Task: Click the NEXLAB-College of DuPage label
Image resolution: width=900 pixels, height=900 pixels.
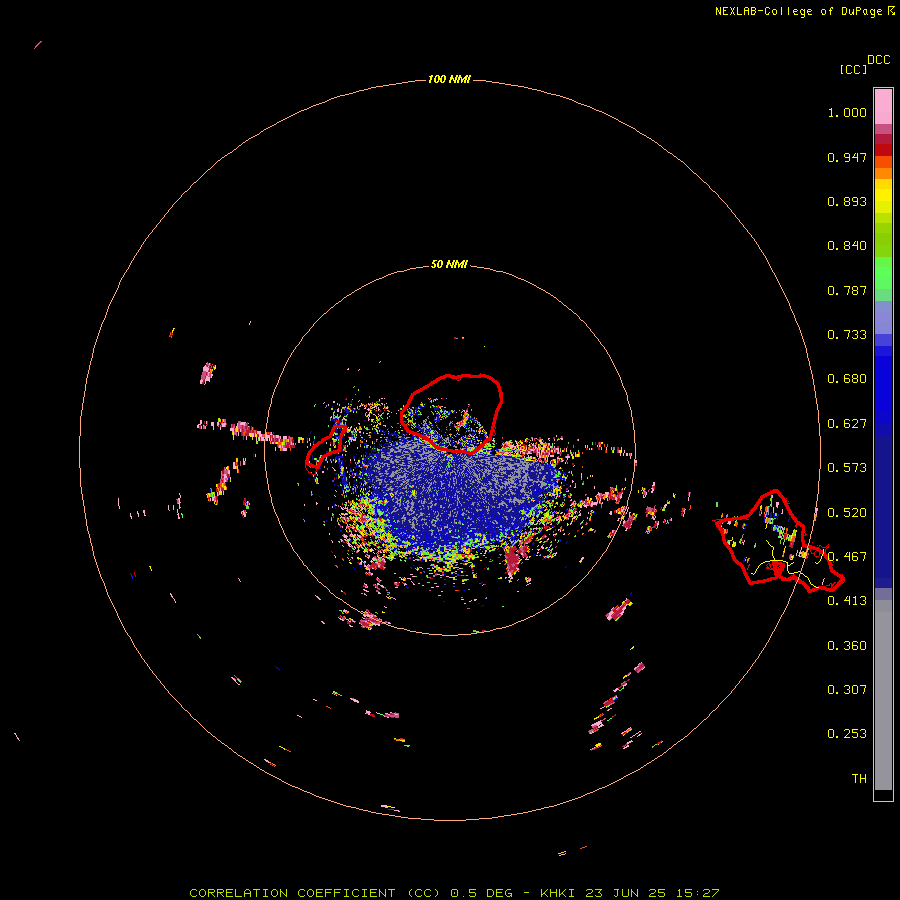Action: tap(798, 11)
